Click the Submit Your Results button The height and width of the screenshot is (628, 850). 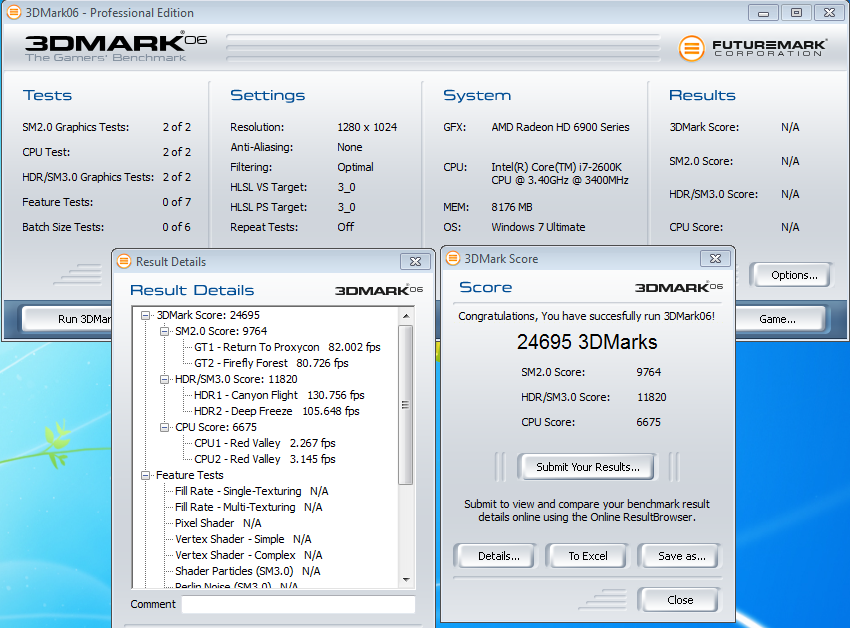pyautogui.click(x=587, y=467)
